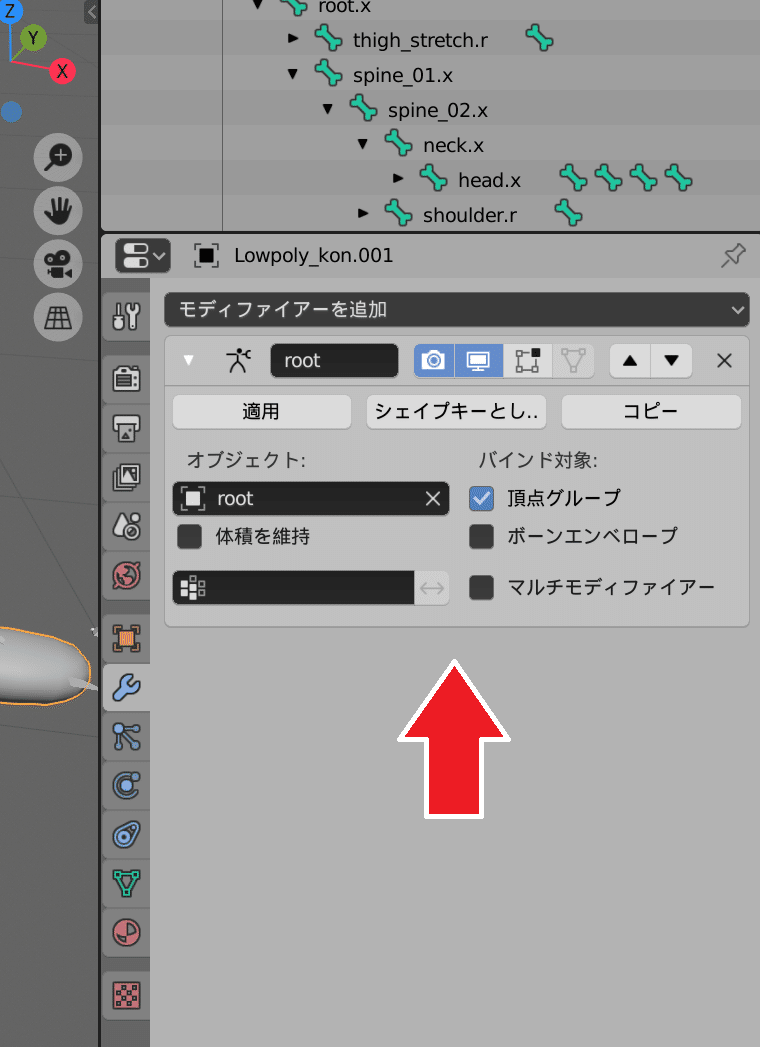Open the Object properties orange square tab
Screen dimensions: 760x1047
(126, 638)
